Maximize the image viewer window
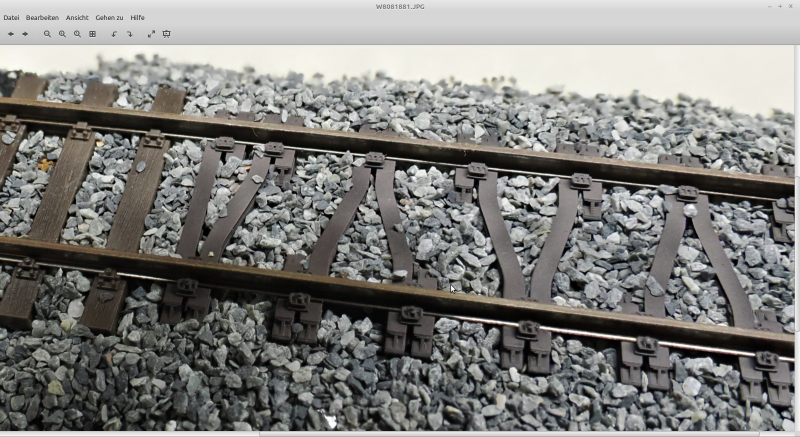Viewport: 800px width, 437px height. pos(780,6)
